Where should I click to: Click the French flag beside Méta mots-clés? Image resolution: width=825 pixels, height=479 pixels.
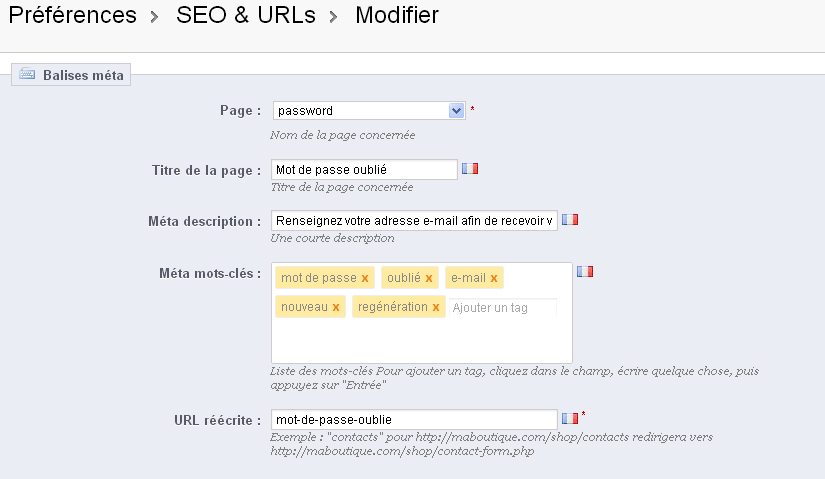click(x=585, y=272)
